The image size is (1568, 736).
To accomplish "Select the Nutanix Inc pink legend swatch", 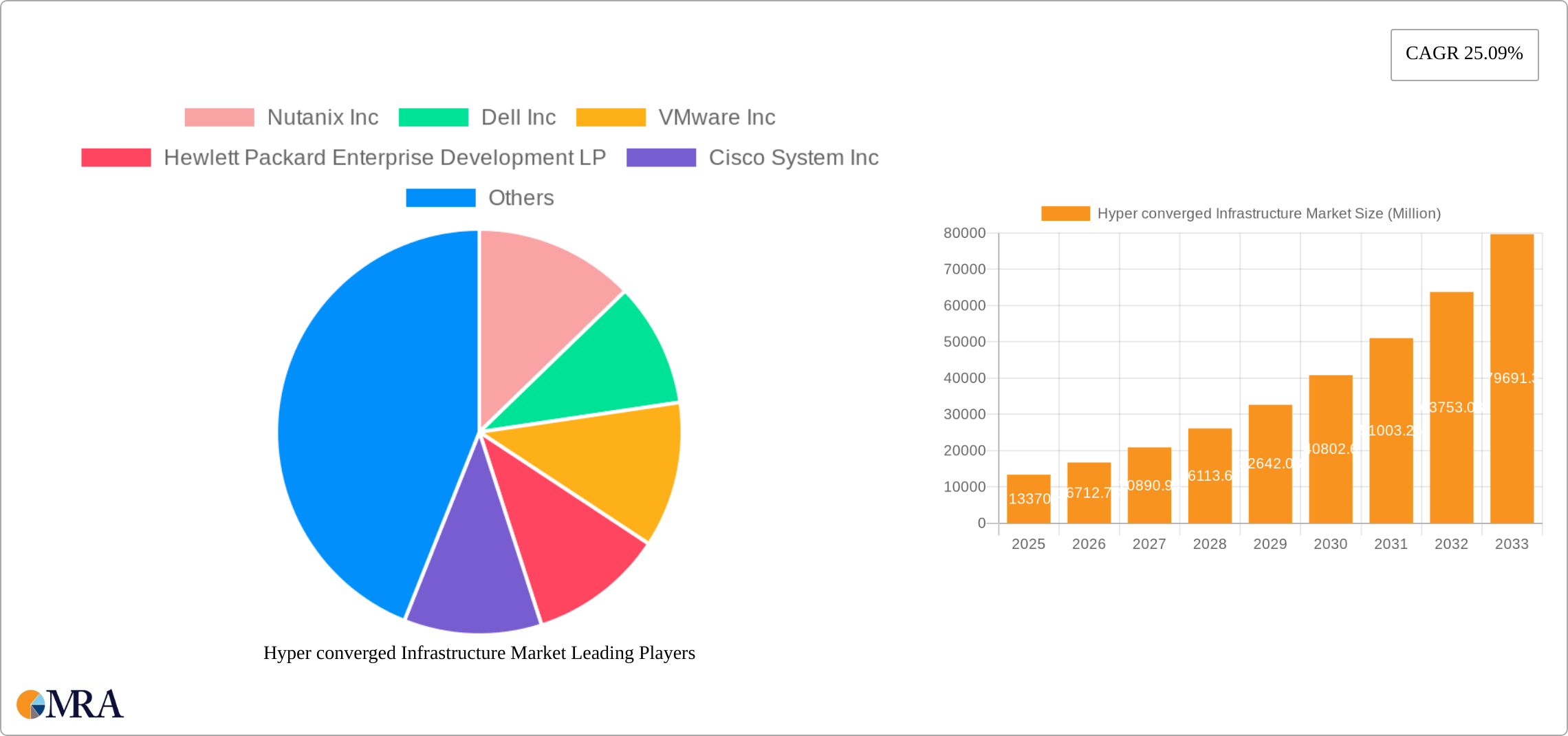I will pos(220,117).
